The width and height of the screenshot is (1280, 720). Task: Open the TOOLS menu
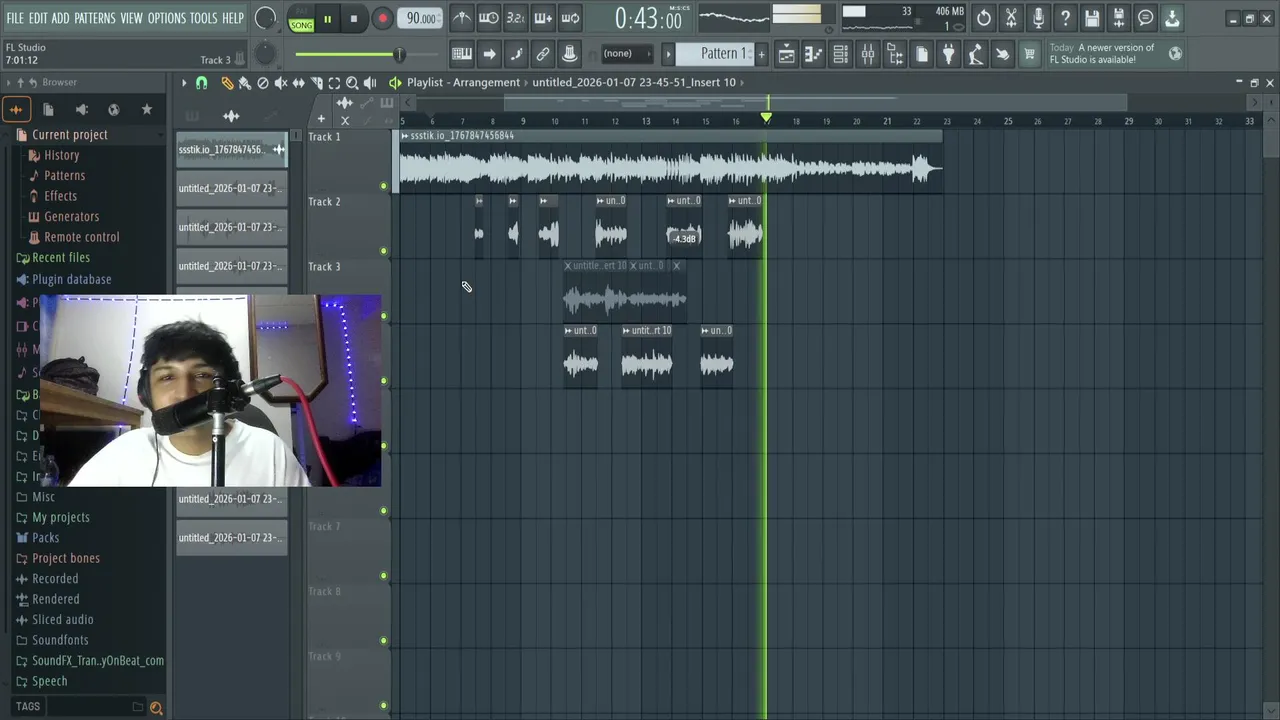coord(204,18)
